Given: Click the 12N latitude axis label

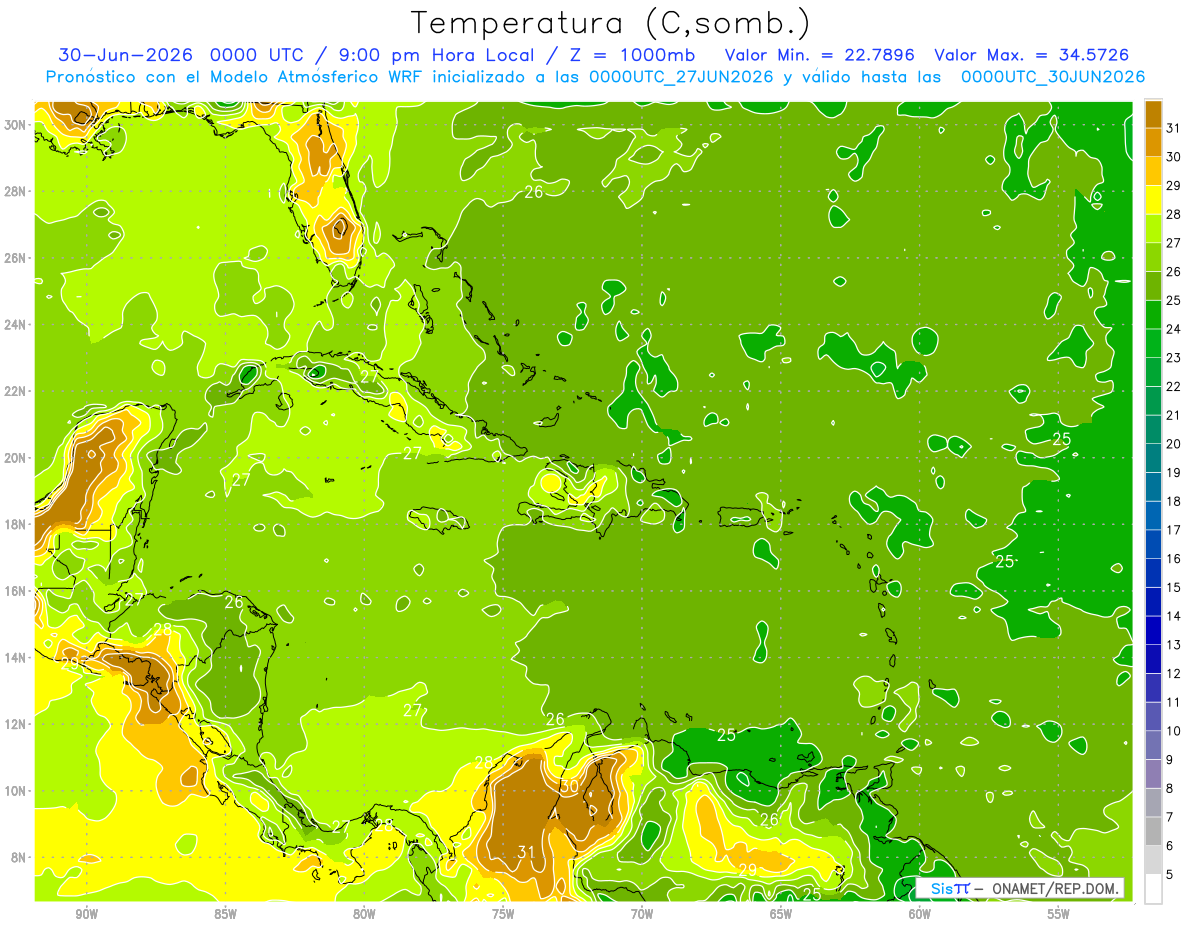Looking at the screenshot, I should point(14,724).
